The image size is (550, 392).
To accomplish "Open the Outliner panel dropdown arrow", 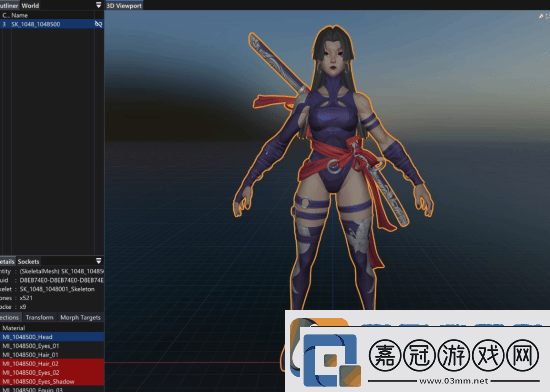I will (x=99, y=5).
